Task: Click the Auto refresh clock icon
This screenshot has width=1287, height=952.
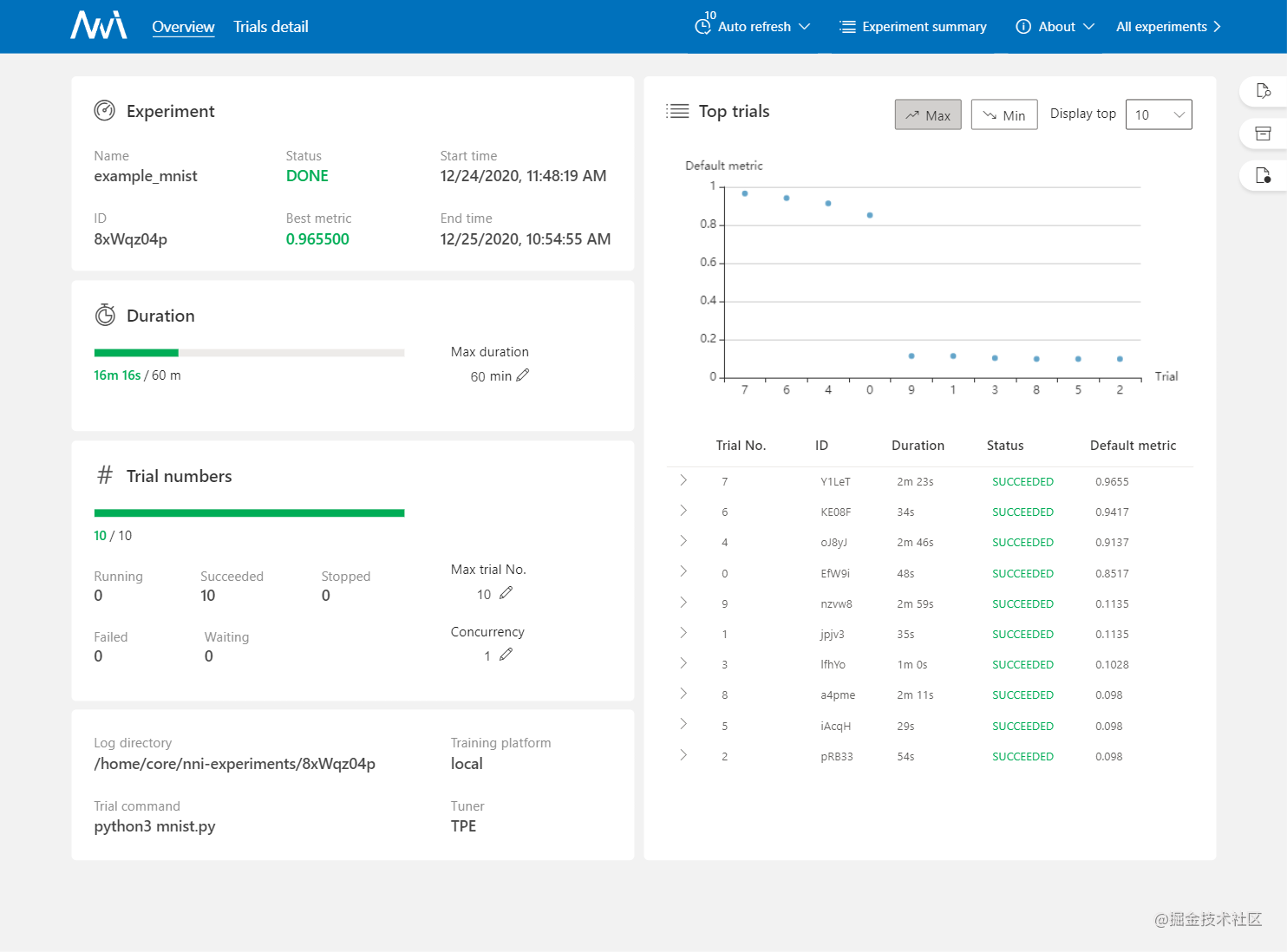Action: (703, 26)
